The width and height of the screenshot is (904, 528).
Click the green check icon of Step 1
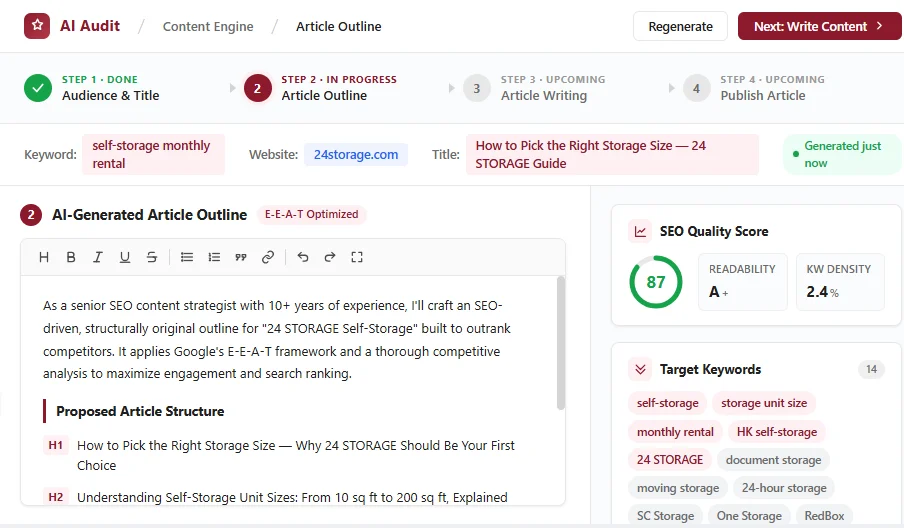(x=38, y=88)
